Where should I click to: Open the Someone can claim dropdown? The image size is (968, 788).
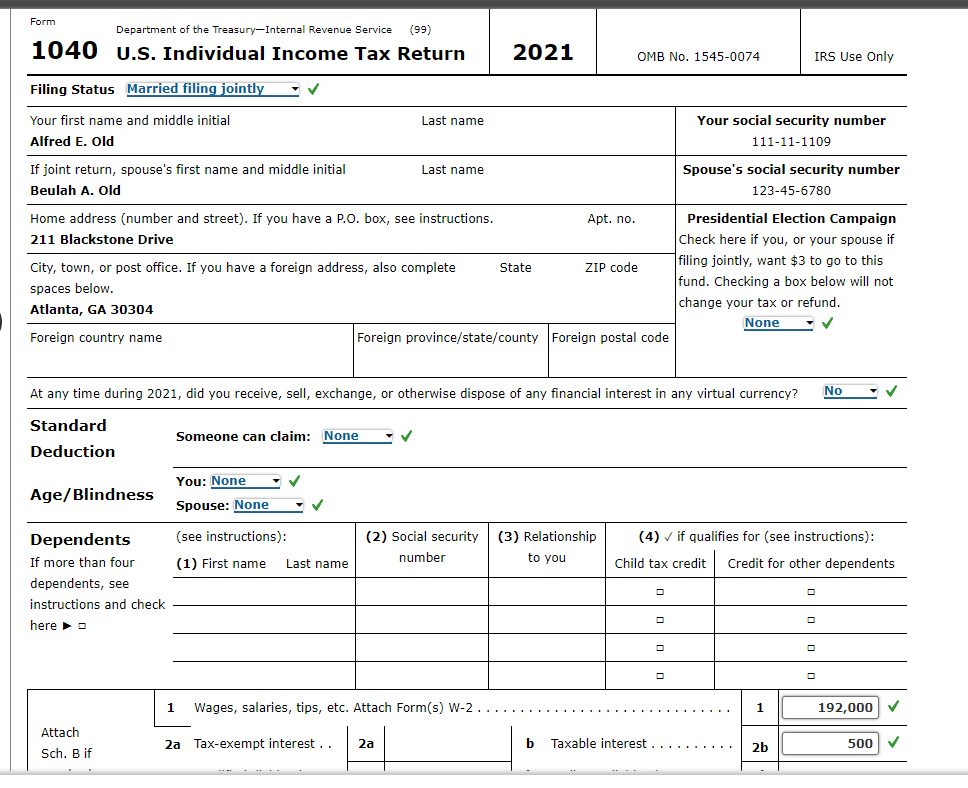coord(357,434)
